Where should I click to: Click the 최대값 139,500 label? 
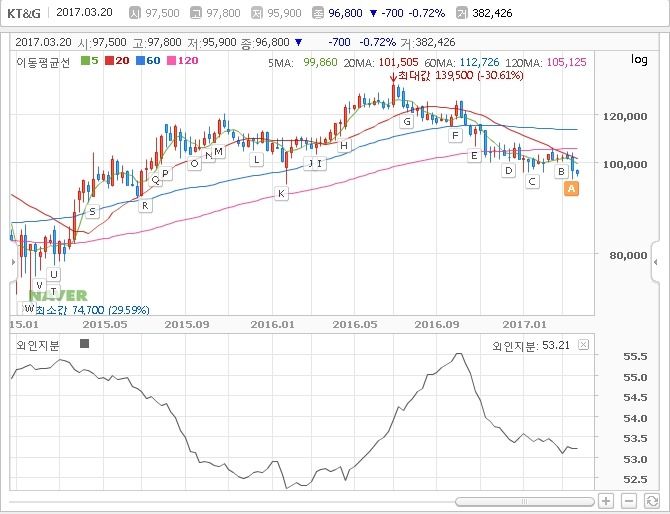pyautogui.click(x=461, y=76)
